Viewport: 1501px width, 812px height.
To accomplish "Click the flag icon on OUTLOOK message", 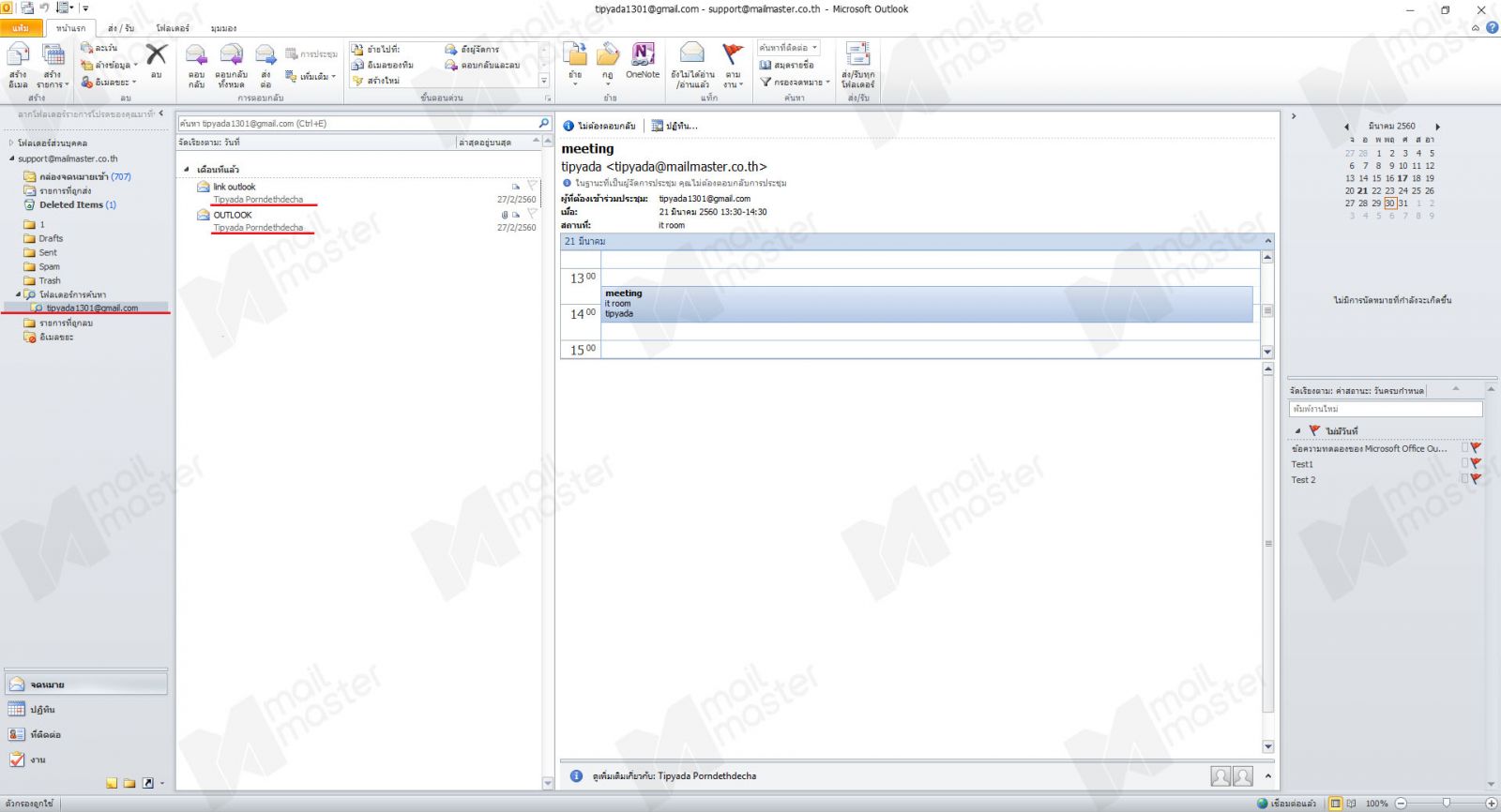I will click(532, 214).
